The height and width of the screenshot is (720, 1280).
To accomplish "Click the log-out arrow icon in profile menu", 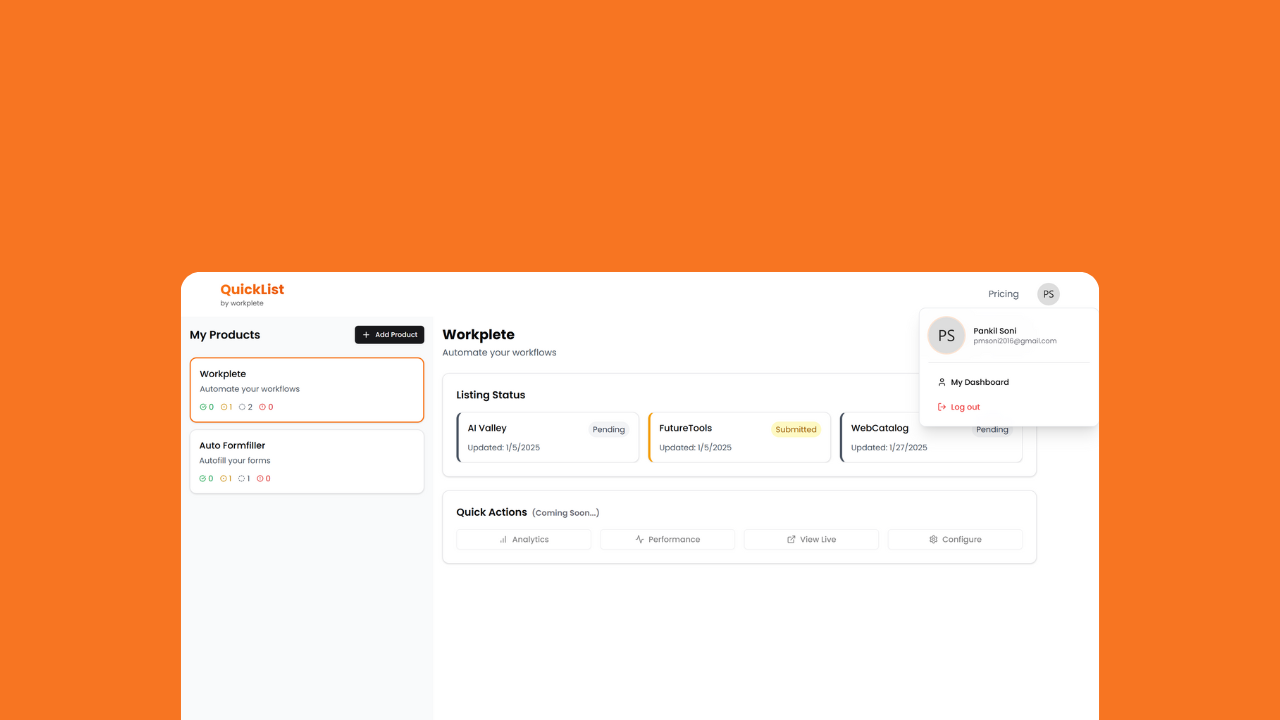I will pyautogui.click(x=941, y=406).
